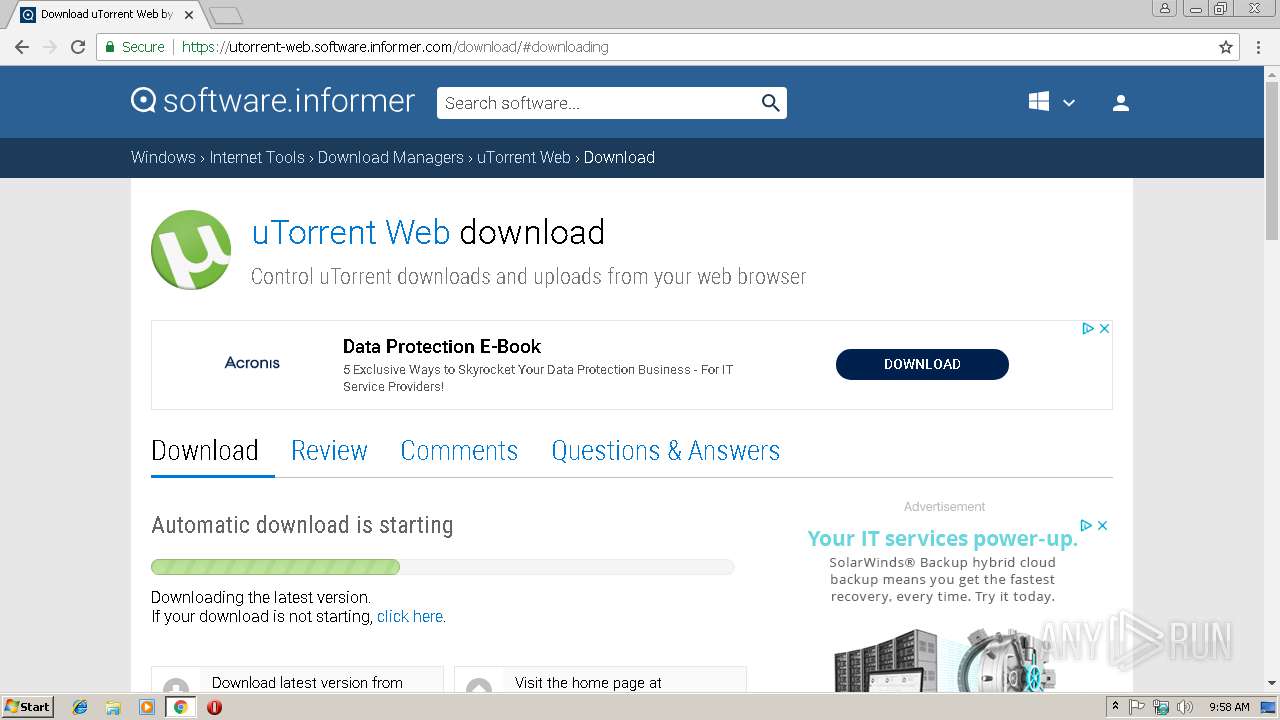This screenshot has height=720, width=1280.
Task: Click the browser forward arrow
Action: 49,47
